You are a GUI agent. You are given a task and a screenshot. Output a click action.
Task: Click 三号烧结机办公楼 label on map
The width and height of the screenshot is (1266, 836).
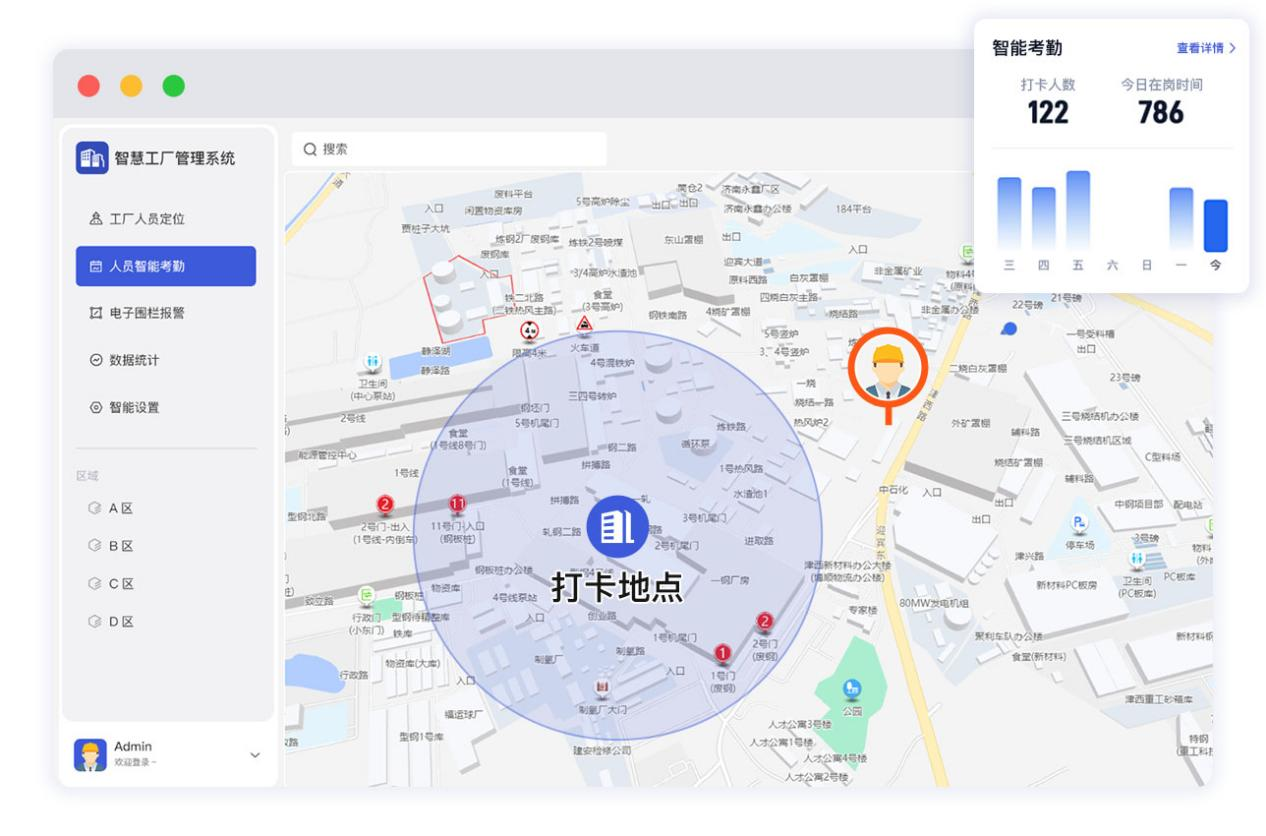tap(1099, 415)
